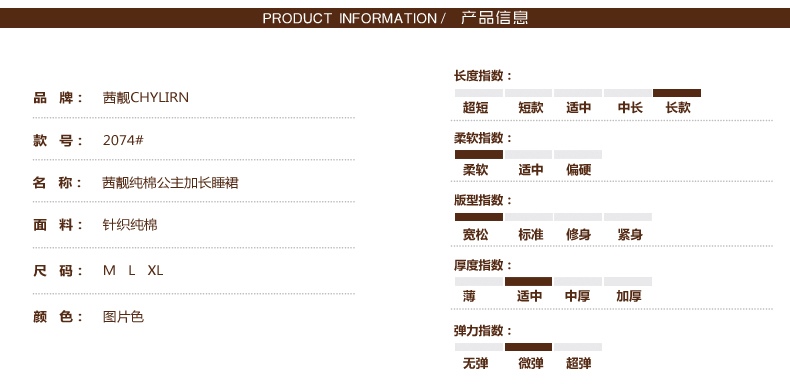Click the dark 宽松 fit bar segment
Screen dimensions: 790x384
point(479,217)
